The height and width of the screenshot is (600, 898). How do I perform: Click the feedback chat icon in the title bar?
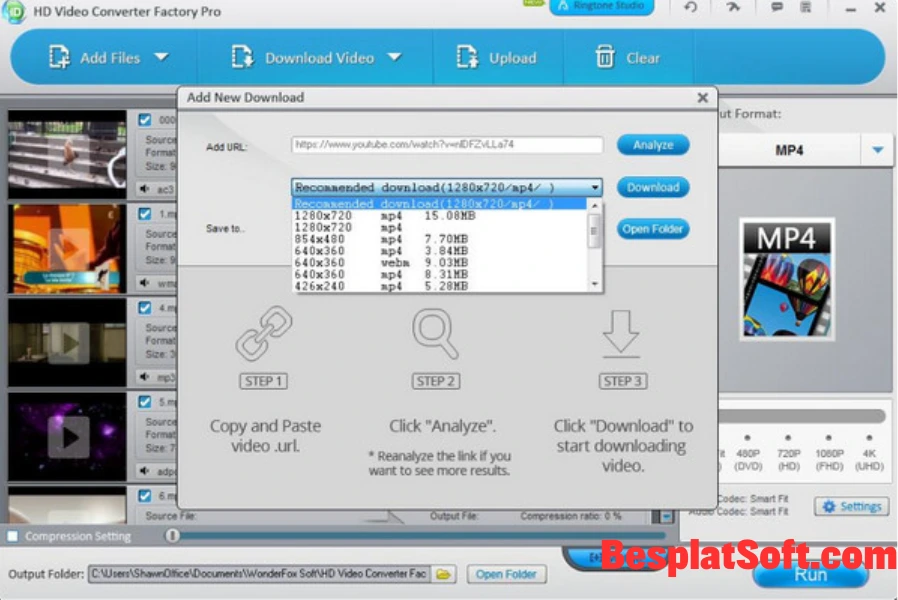(x=777, y=8)
